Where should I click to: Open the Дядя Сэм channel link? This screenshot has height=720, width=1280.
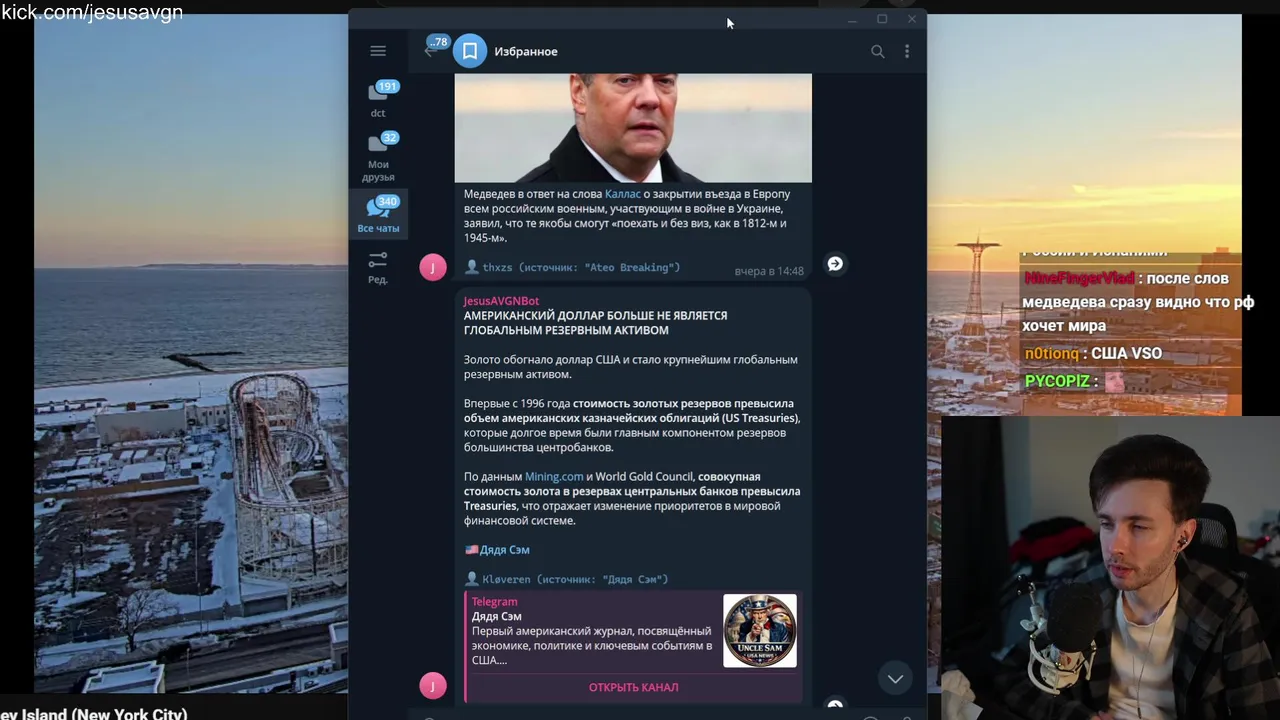(x=504, y=550)
